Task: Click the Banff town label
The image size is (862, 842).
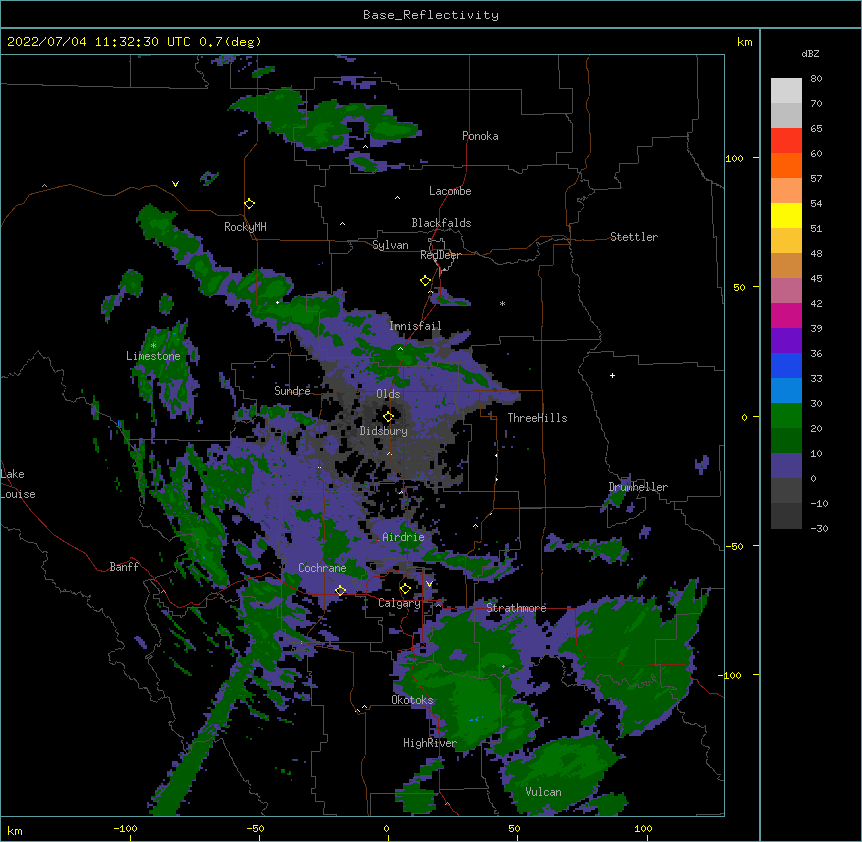Action: (124, 567)
